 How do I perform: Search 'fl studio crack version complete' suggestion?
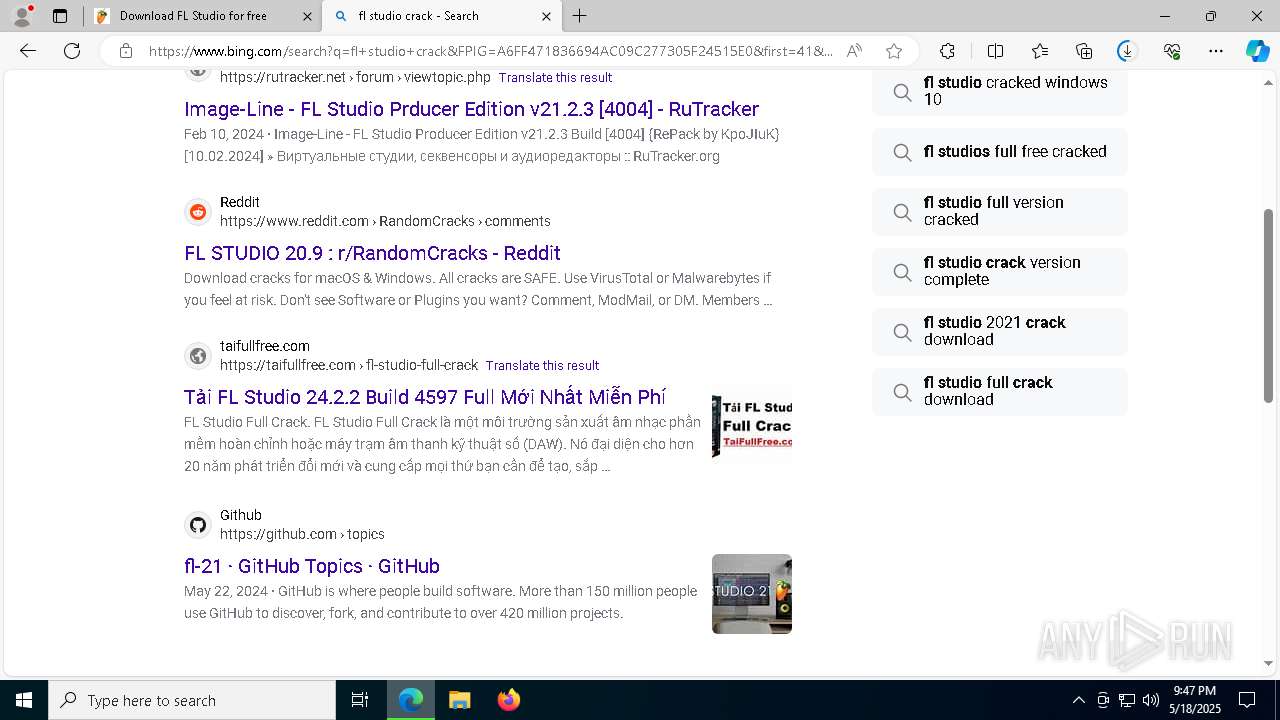pyautogui.click(x=1000, y=272)
